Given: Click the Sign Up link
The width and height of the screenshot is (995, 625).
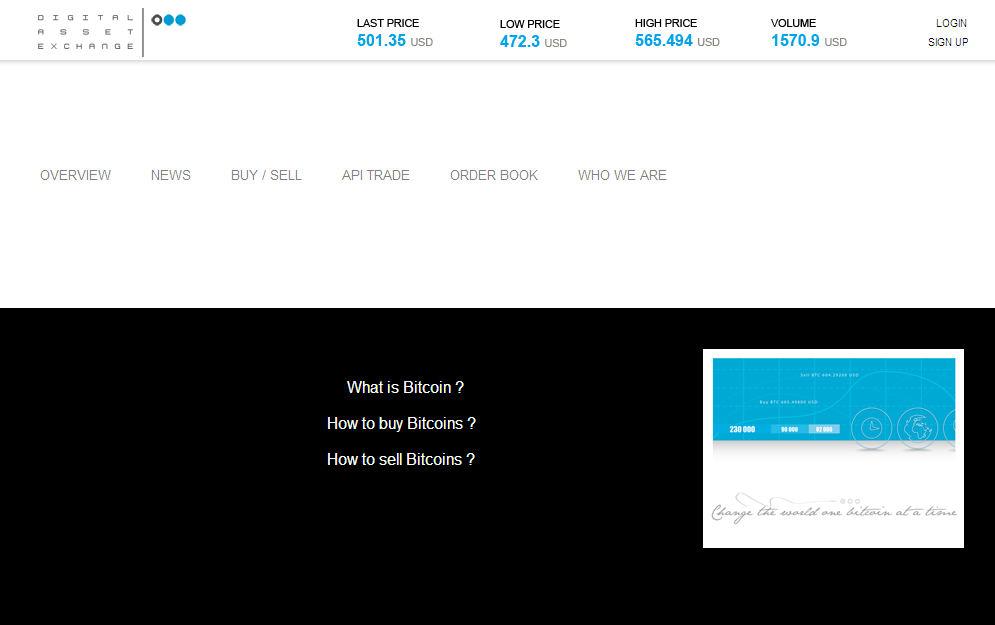Looking at the screenshot, I should click(948, 42).
